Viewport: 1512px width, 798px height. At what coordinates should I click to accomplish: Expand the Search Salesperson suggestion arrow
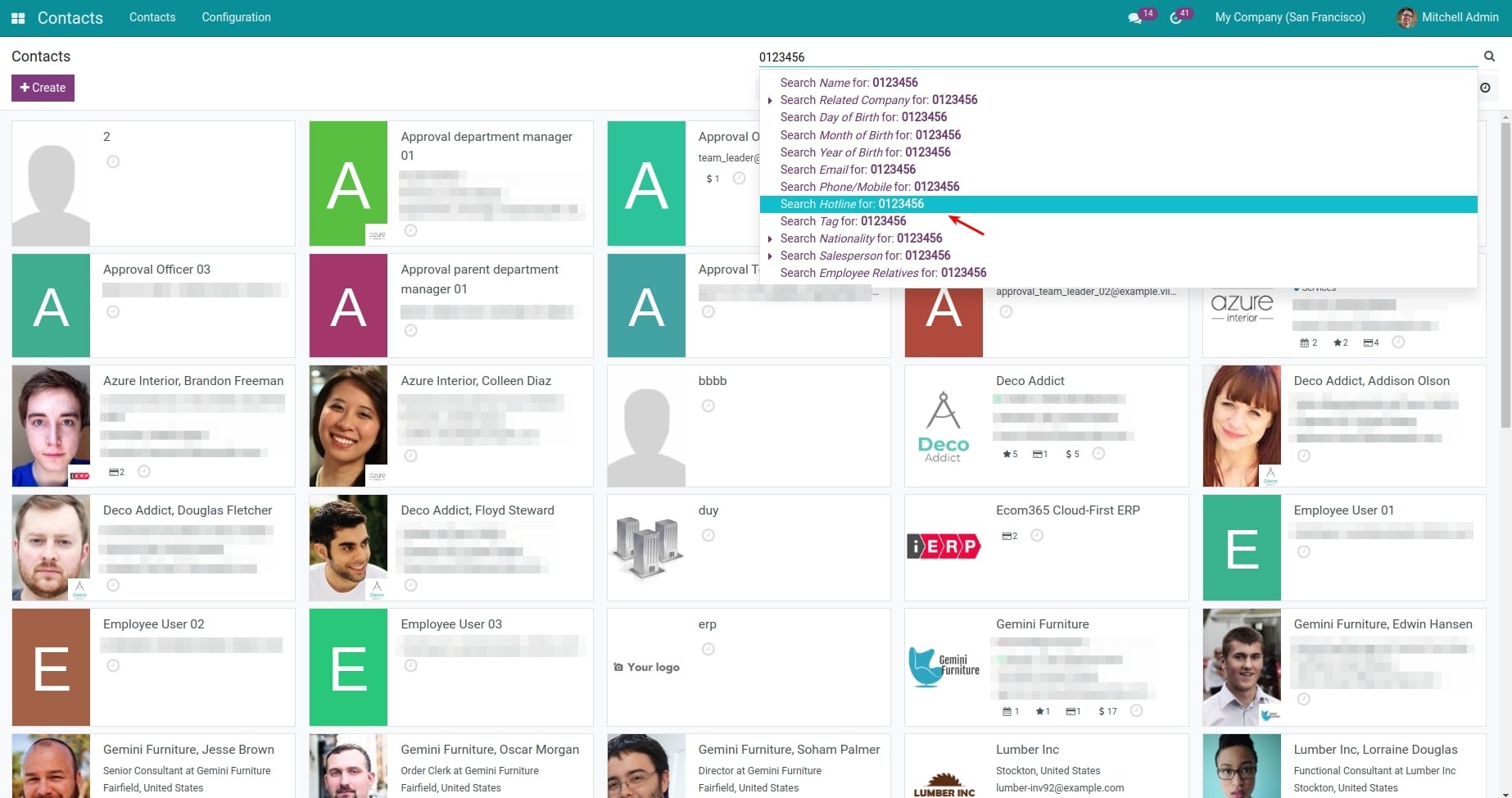click(770, 256)
